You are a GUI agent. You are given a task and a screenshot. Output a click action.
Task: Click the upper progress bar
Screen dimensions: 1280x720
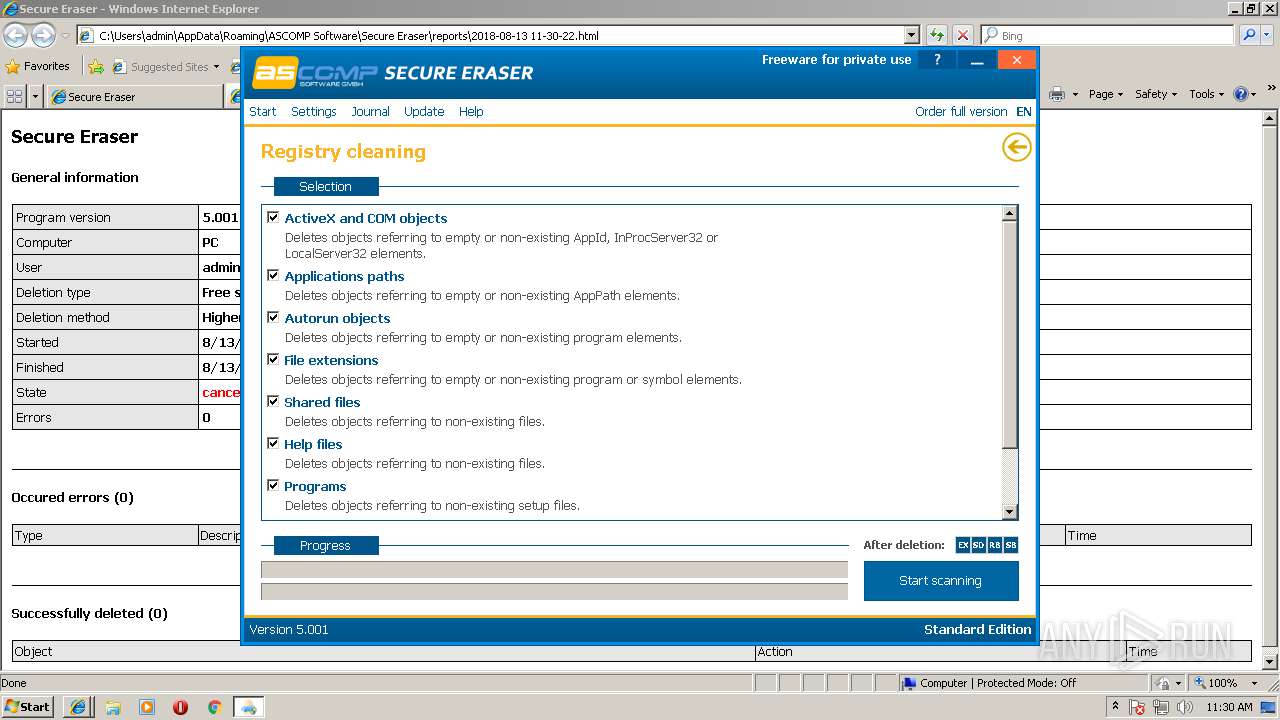tap(554, 570)
